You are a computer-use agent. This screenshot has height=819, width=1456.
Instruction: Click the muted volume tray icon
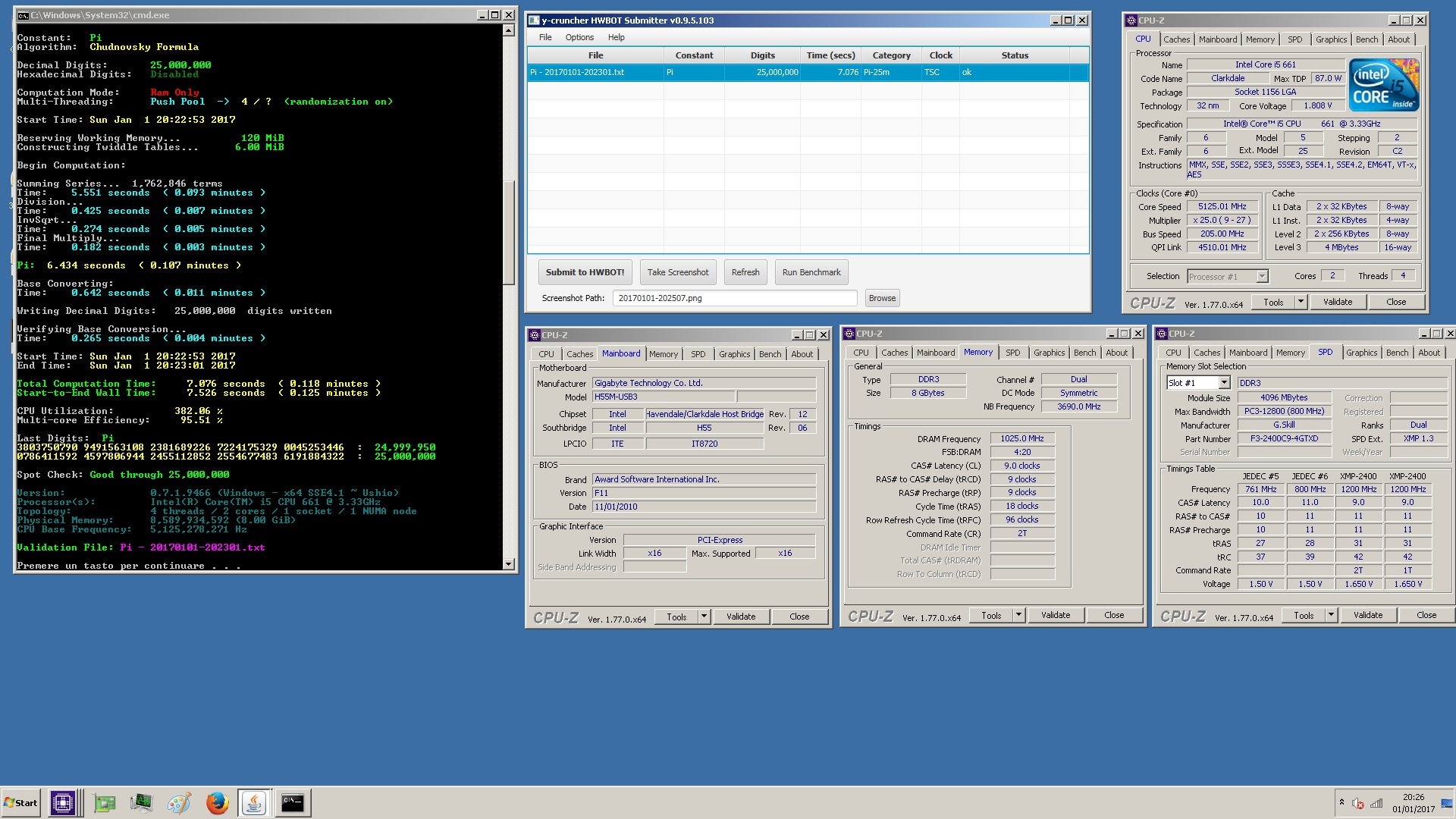(x=1358, y=803)
